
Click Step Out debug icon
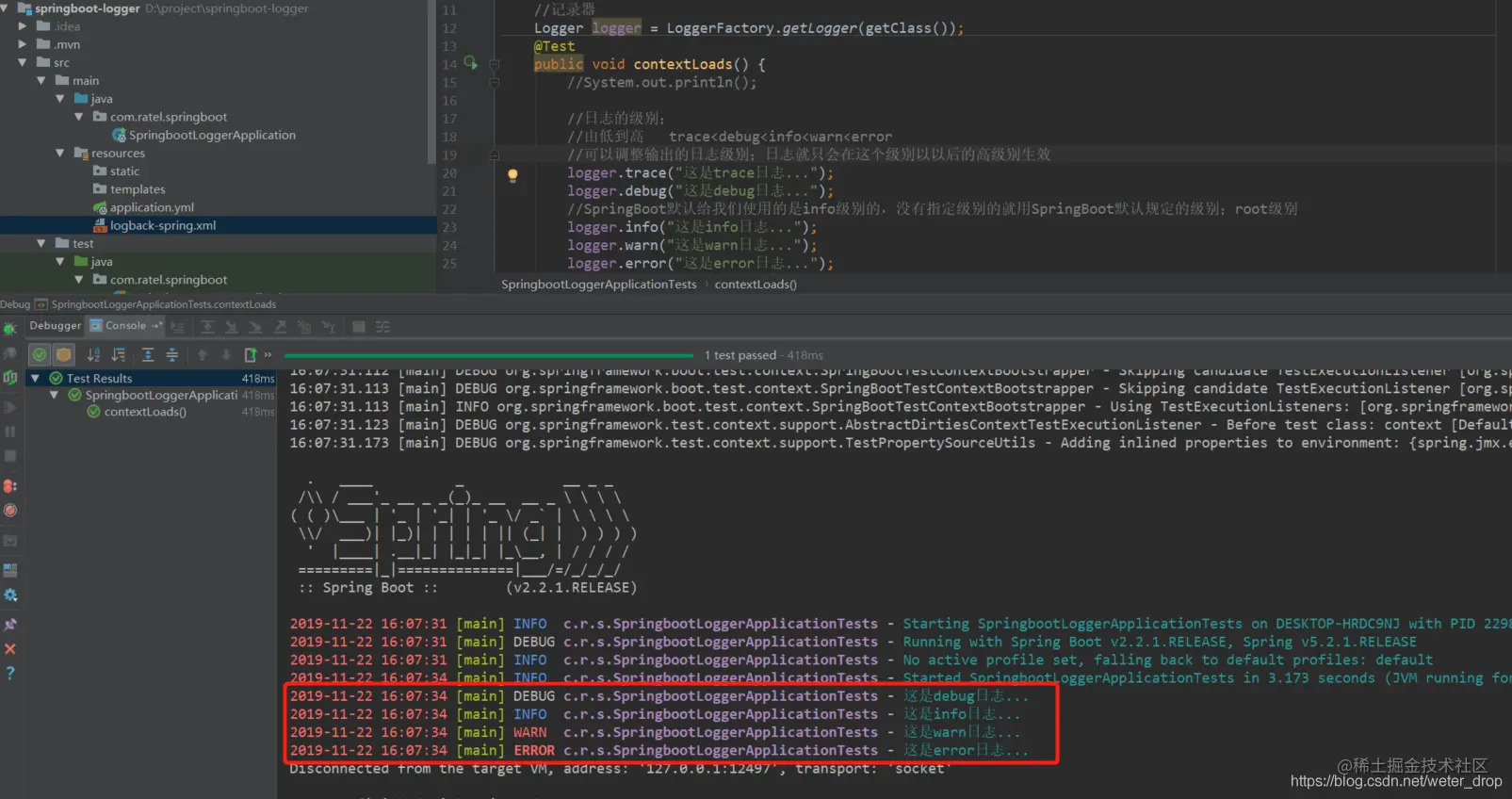point(280,327)
